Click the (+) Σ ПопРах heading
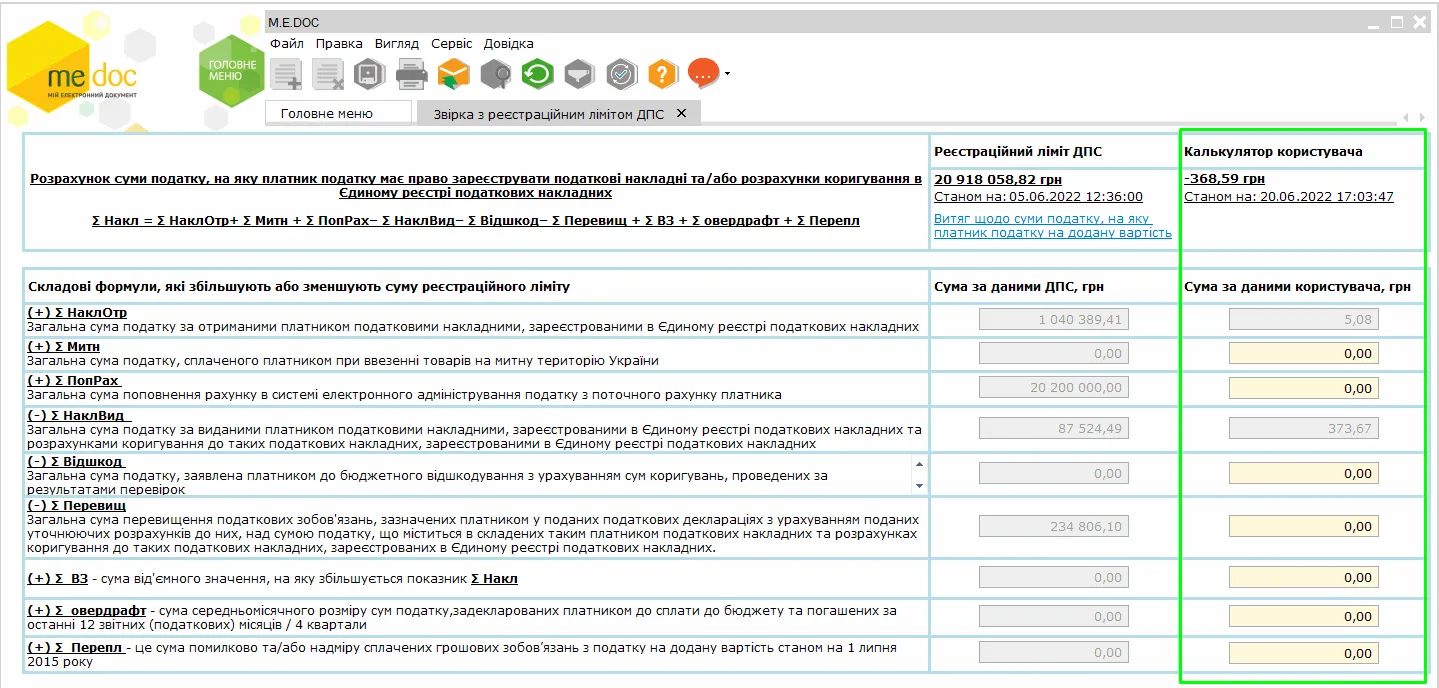The width and height of the screenshot is (1439, 688). click(x=74, y=381)
